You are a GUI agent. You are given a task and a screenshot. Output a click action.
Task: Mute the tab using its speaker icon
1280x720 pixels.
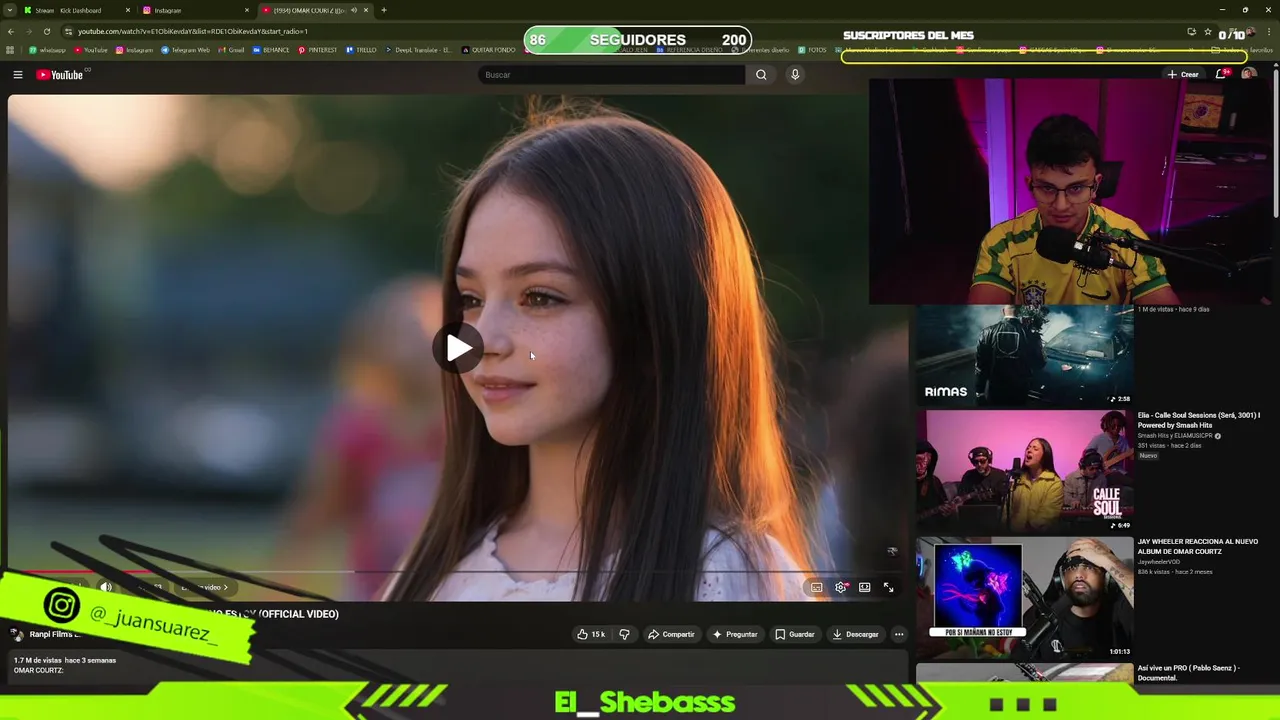tap(353, 10)
